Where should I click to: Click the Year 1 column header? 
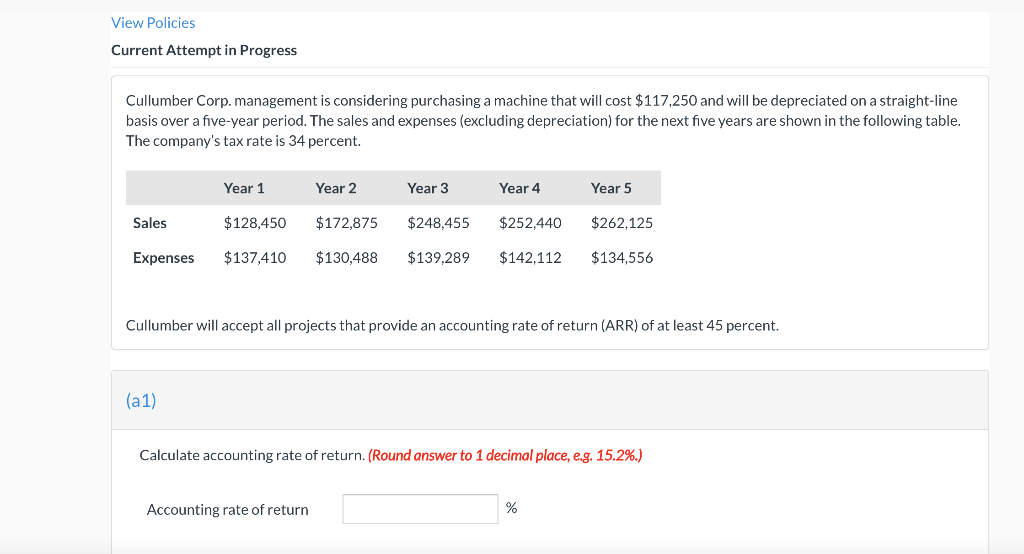click(x=244, y=188)
